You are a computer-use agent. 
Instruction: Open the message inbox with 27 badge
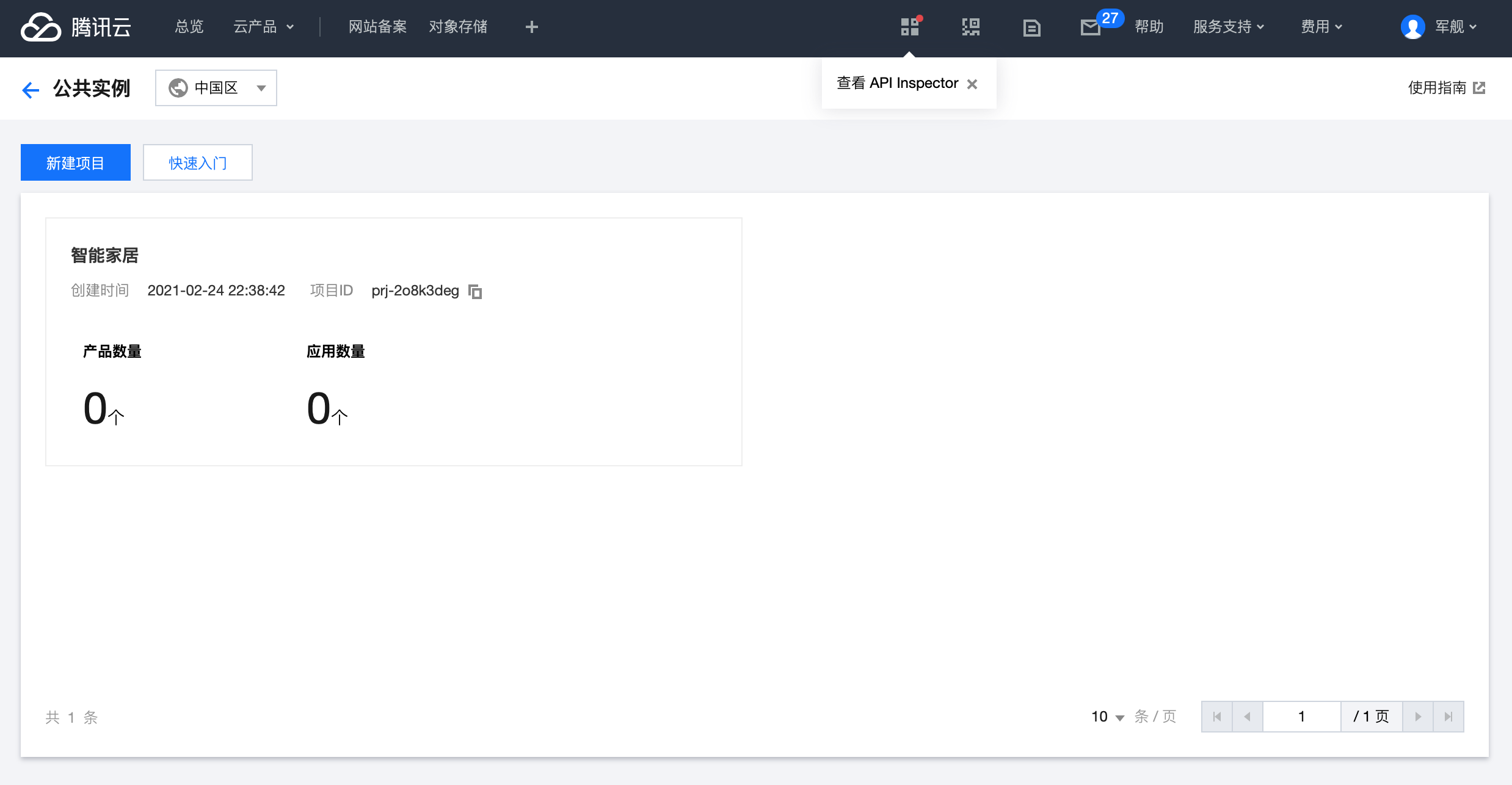click(1091, 27)
